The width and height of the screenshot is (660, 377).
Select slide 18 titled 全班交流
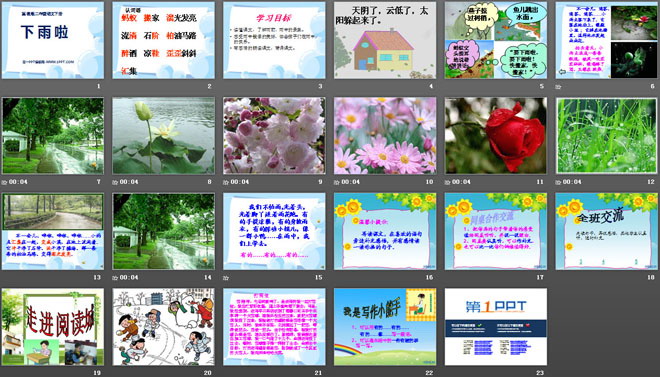point(607,231)
